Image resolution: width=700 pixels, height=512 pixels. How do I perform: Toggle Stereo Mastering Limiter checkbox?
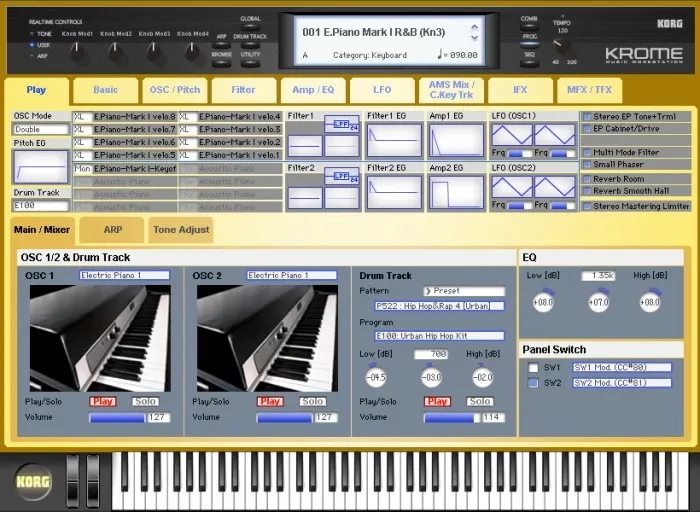click(x=587, y=206)
